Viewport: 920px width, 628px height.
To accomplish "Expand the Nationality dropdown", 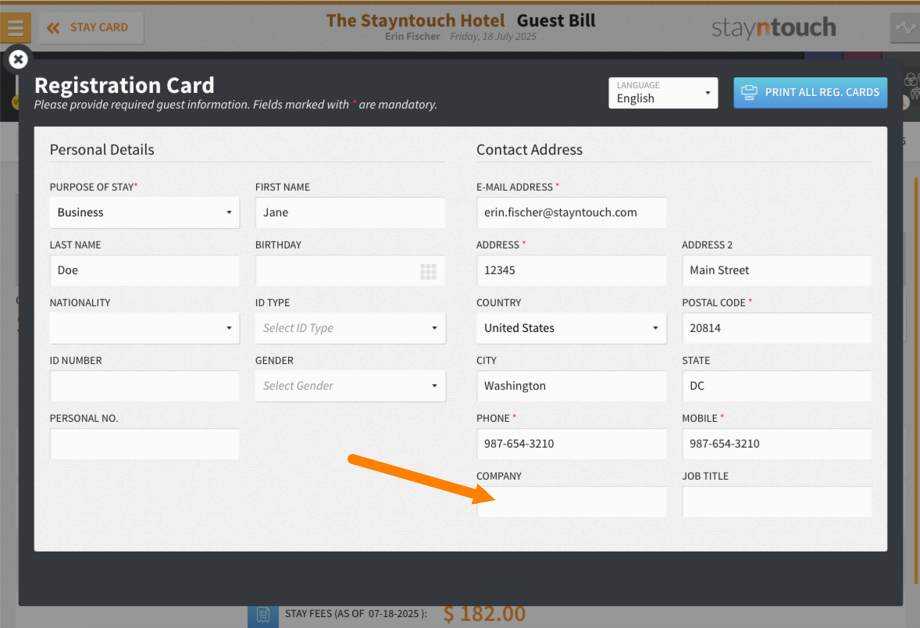I will click(x=144, y=328).
